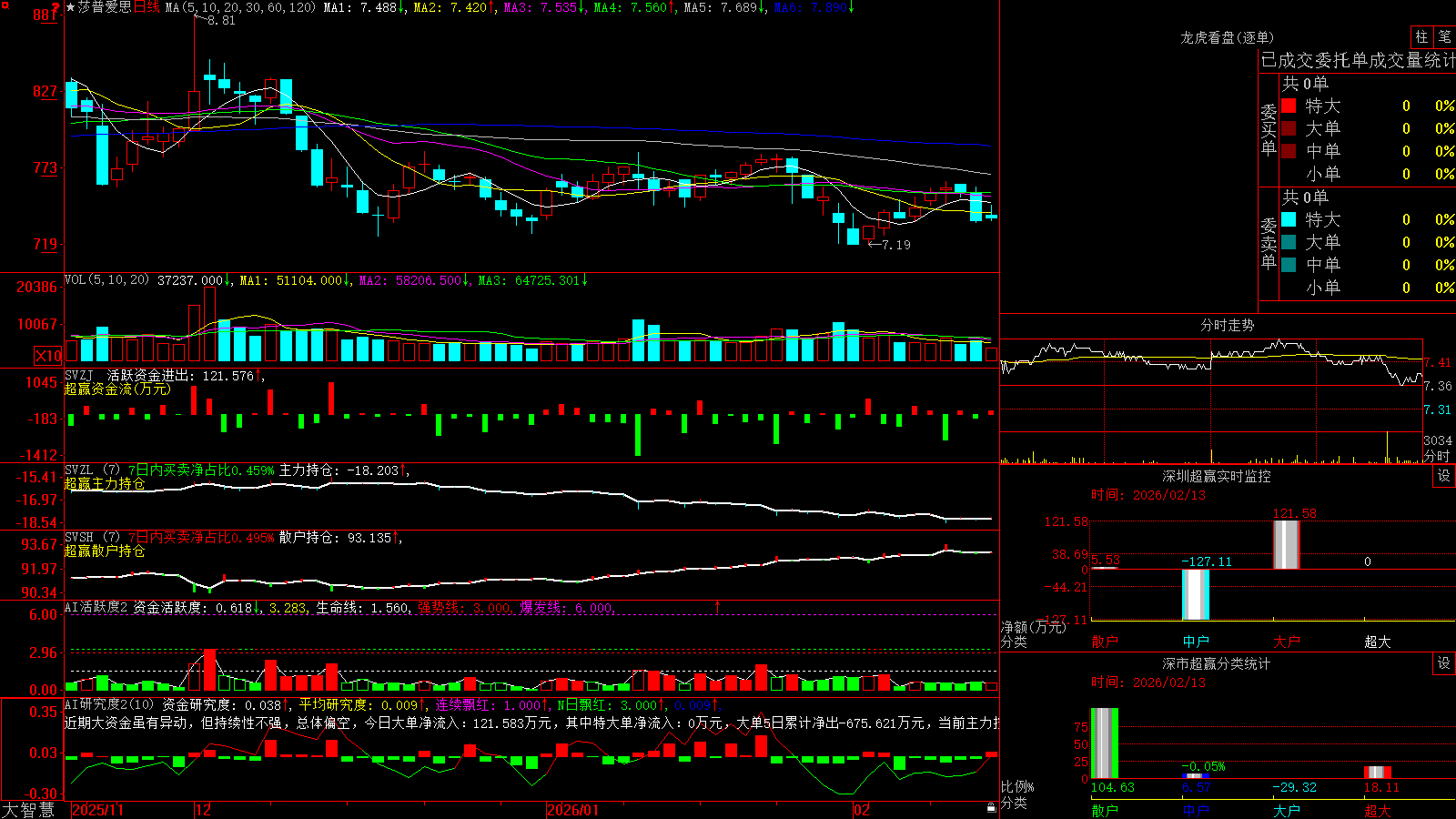Click the 121.58 大户 bar in 深圳超赢实时监控
Screen dimensions: 1456x819
click(x=1287, y=544)
